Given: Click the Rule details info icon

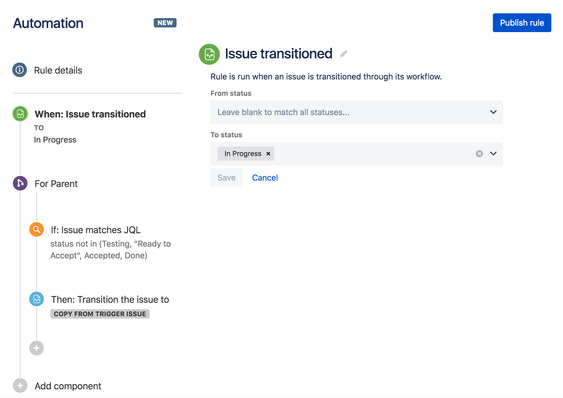Looking at the screenshot, I should [x=20, y=70].
